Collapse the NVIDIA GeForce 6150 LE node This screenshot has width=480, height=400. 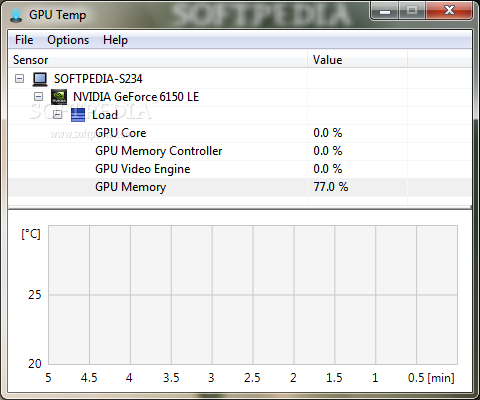tap(39, 97)
